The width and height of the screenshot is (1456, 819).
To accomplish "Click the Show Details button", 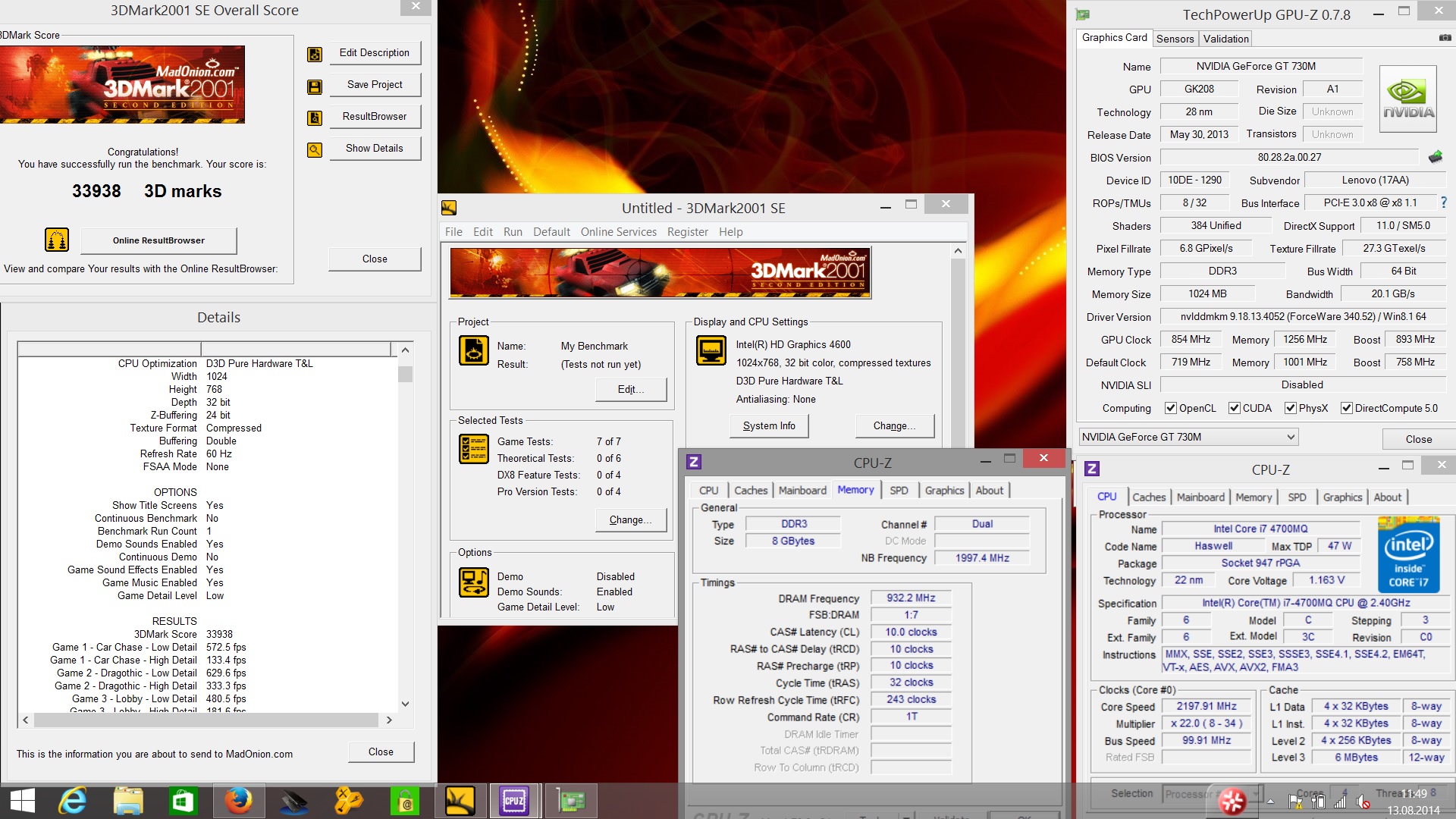I will pos(375,149).
